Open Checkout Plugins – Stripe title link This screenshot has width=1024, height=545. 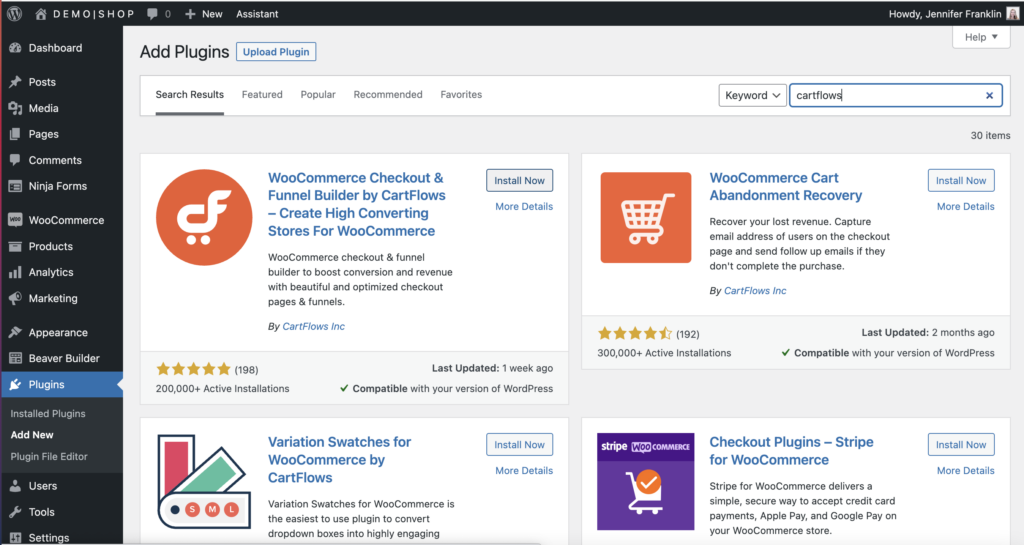pyautogui.click(x=792, y=450)
